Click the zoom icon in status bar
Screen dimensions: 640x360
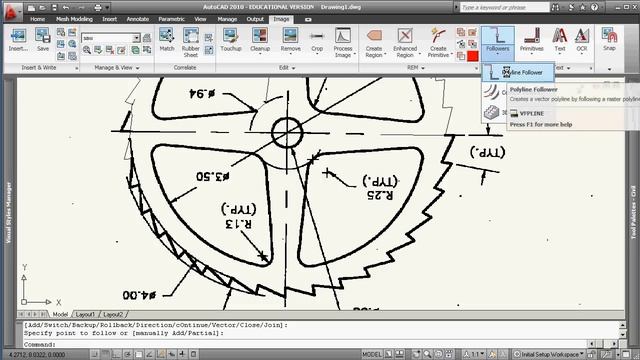click(427, 354)
